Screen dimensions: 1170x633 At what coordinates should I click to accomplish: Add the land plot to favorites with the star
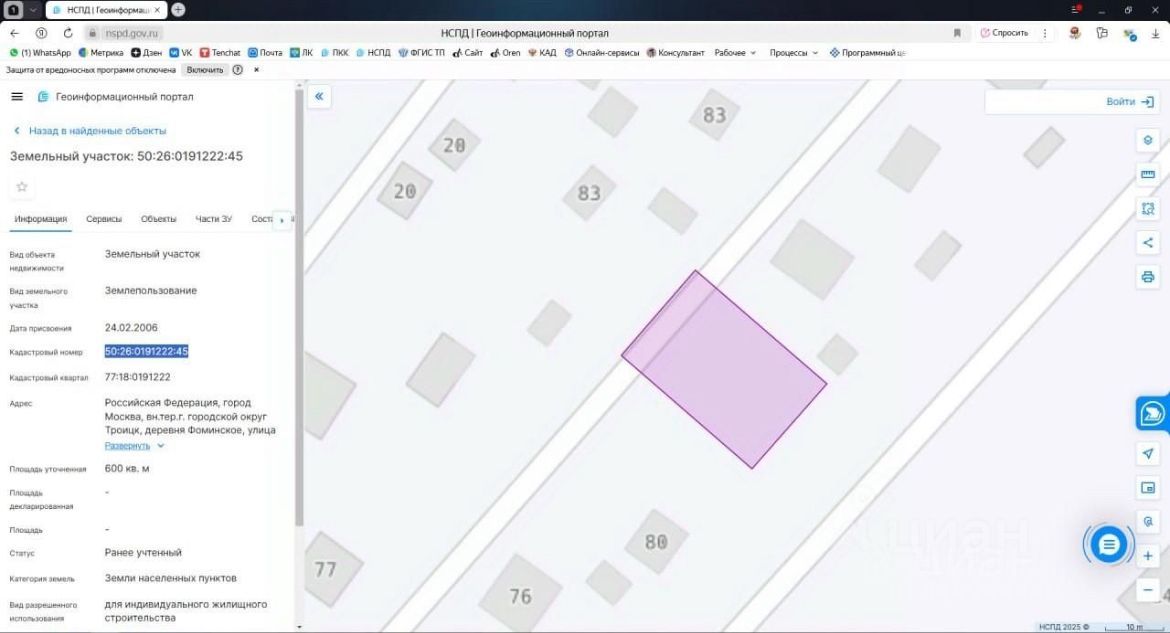[22, 187]
